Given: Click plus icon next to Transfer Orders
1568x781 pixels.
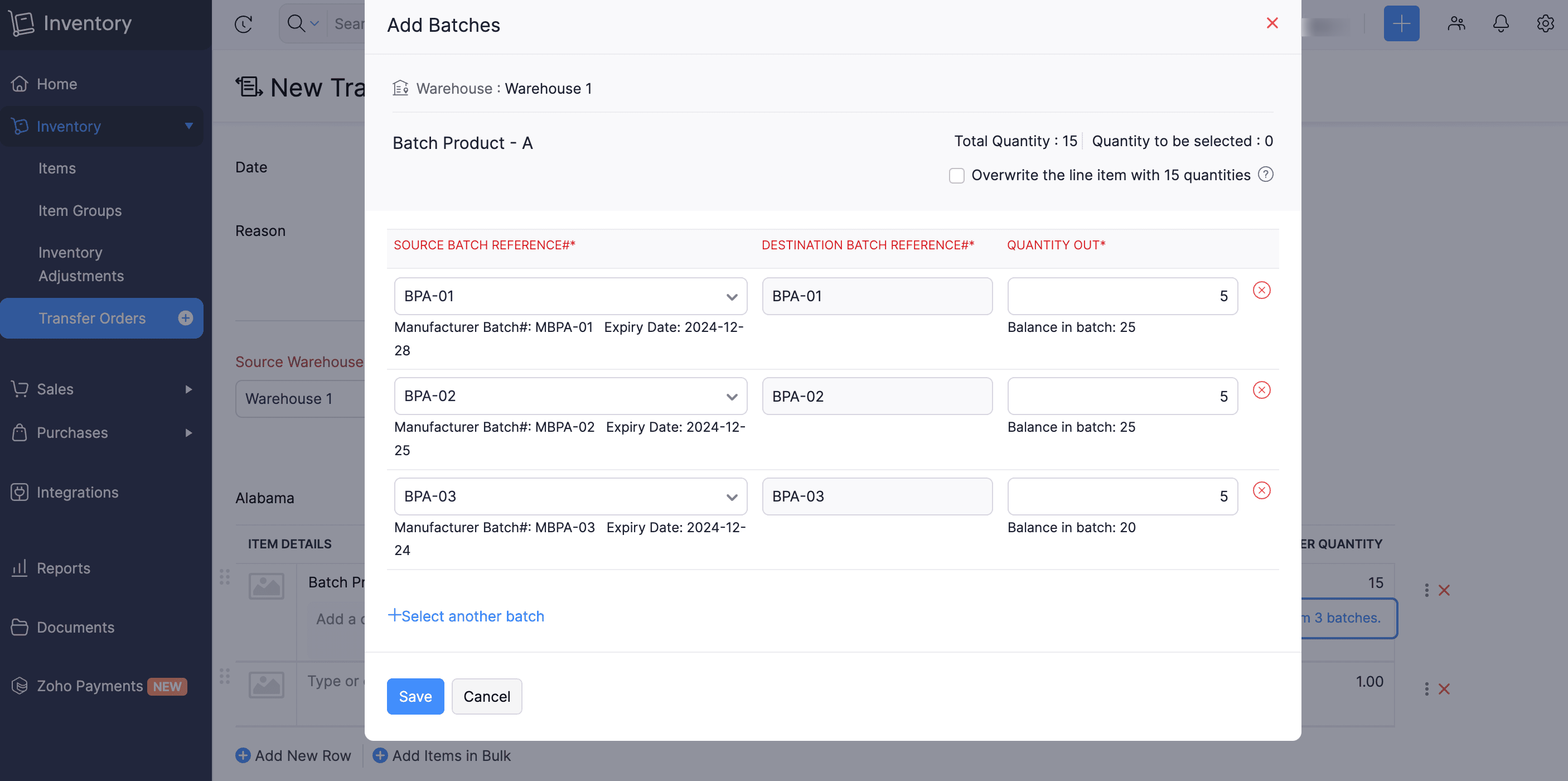Looking at the screenshot, I should (186, 318).
